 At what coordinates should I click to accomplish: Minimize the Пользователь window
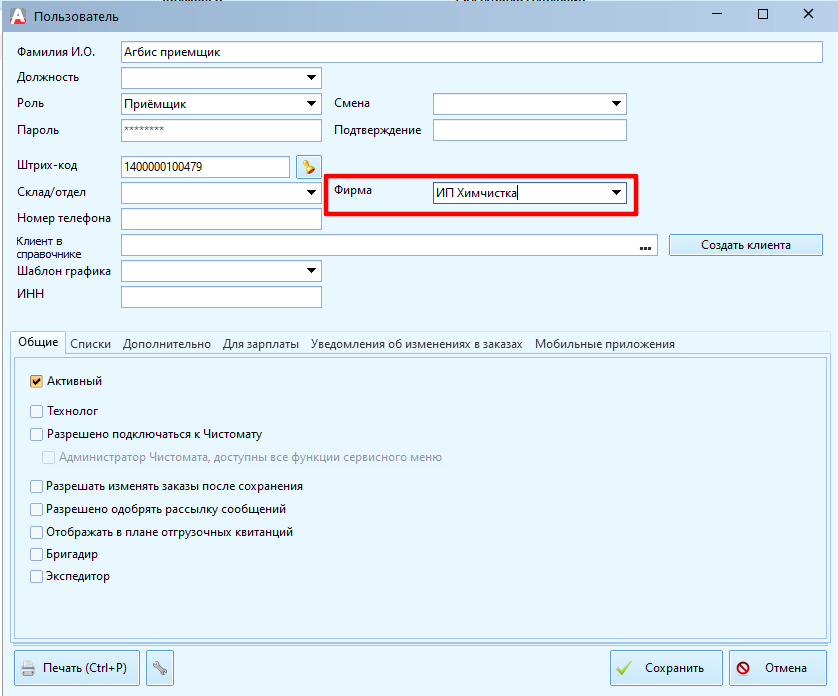tap(717, 14)
